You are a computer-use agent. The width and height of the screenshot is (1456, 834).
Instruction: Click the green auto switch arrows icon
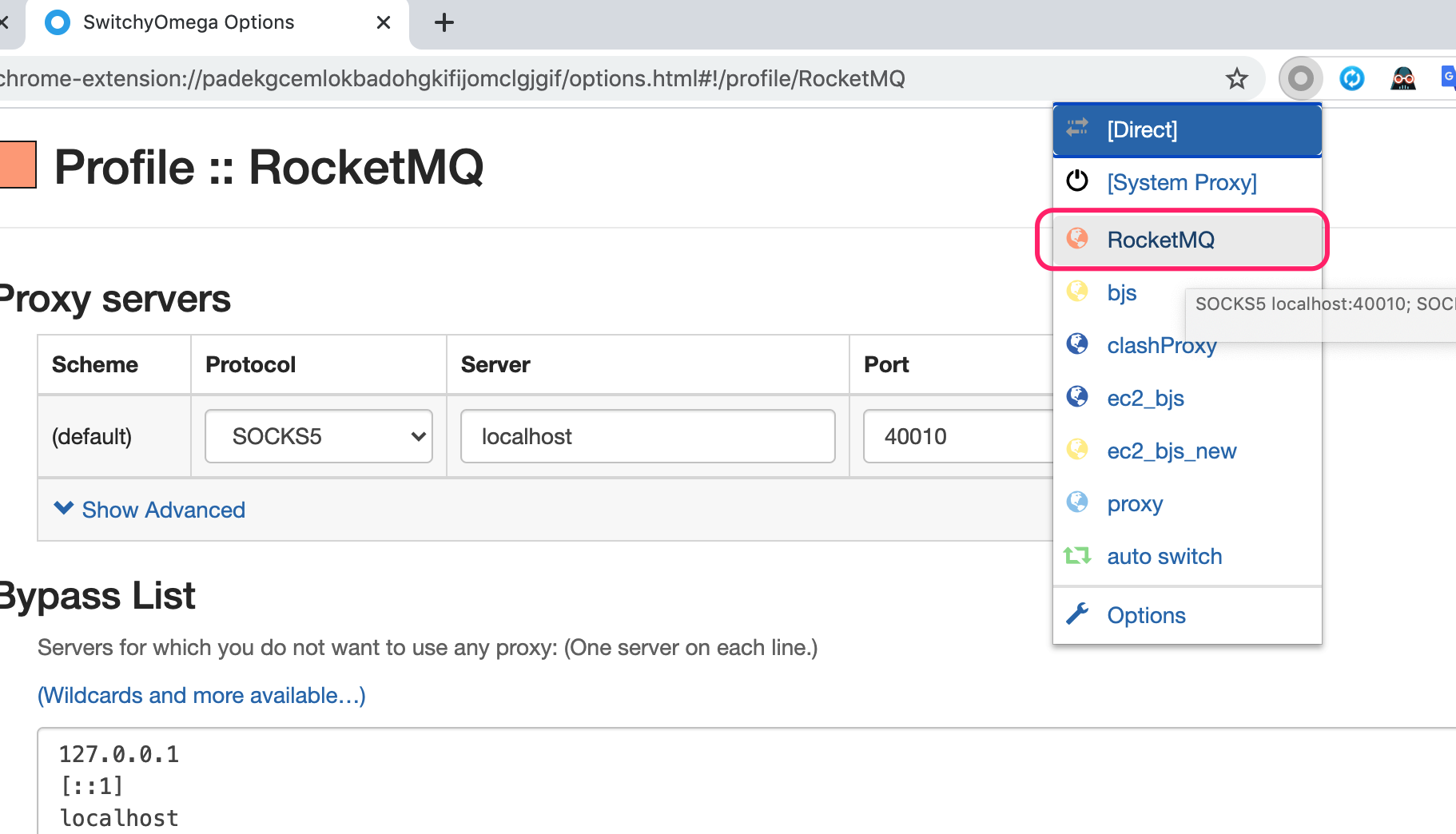tap(1077, 555)
